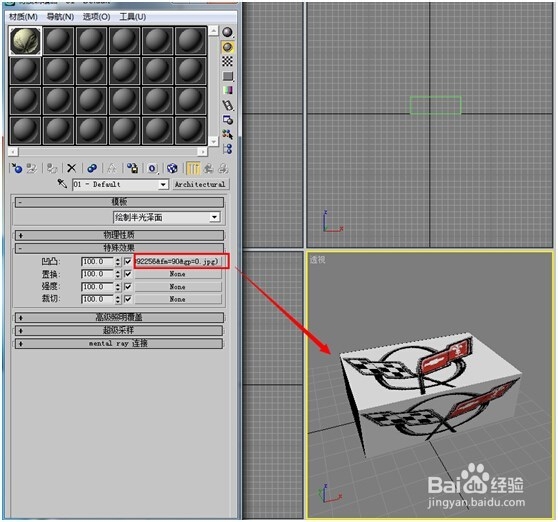Click the Material ID Channel icon
The height and width of the screenshot is (522, 558).
pos(152,168)
